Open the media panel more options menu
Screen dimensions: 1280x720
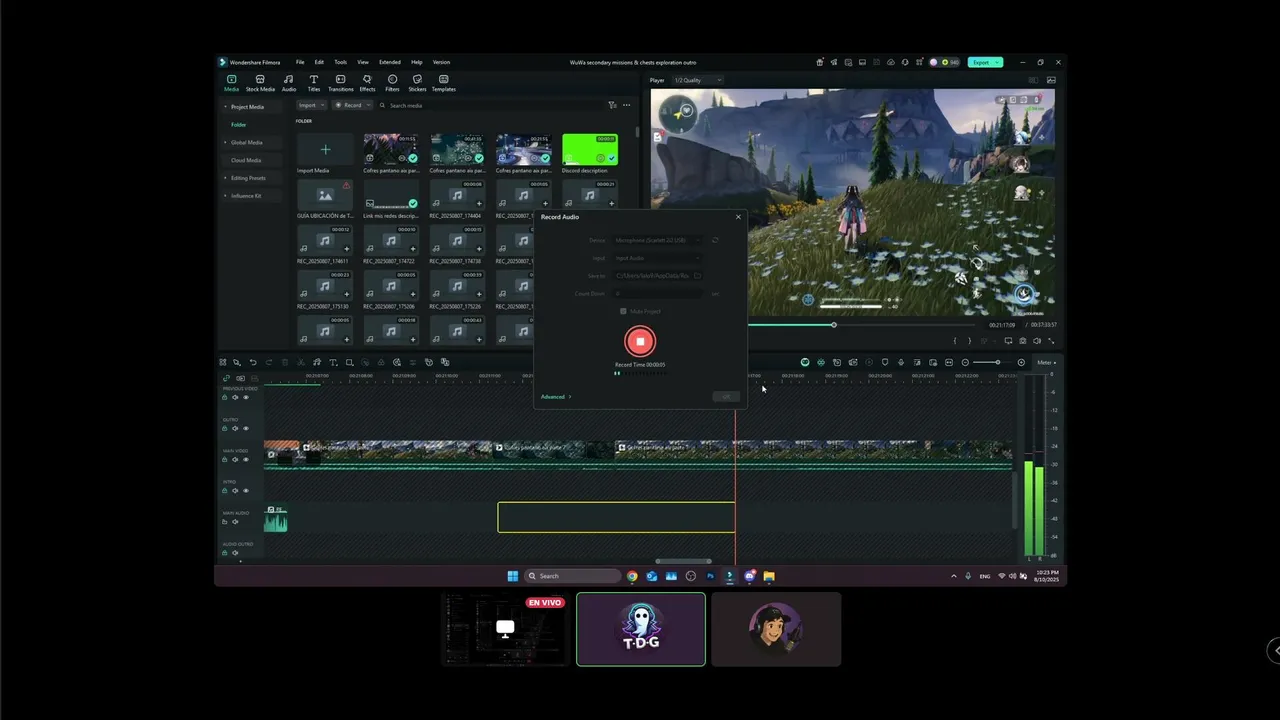[627, 105]
